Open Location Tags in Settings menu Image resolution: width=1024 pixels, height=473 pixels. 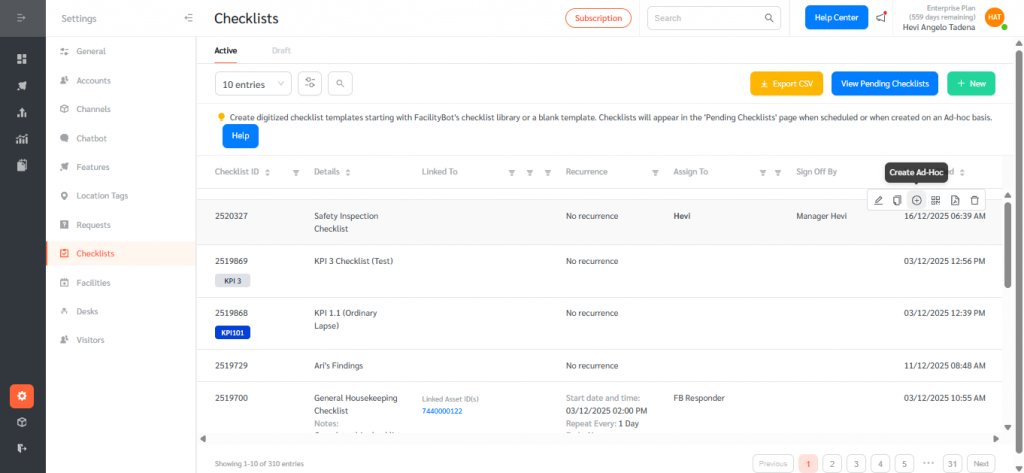(102, 196)
